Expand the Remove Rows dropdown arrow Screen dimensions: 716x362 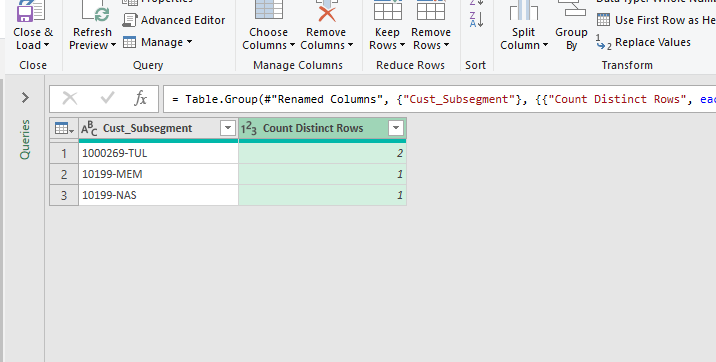446,45
